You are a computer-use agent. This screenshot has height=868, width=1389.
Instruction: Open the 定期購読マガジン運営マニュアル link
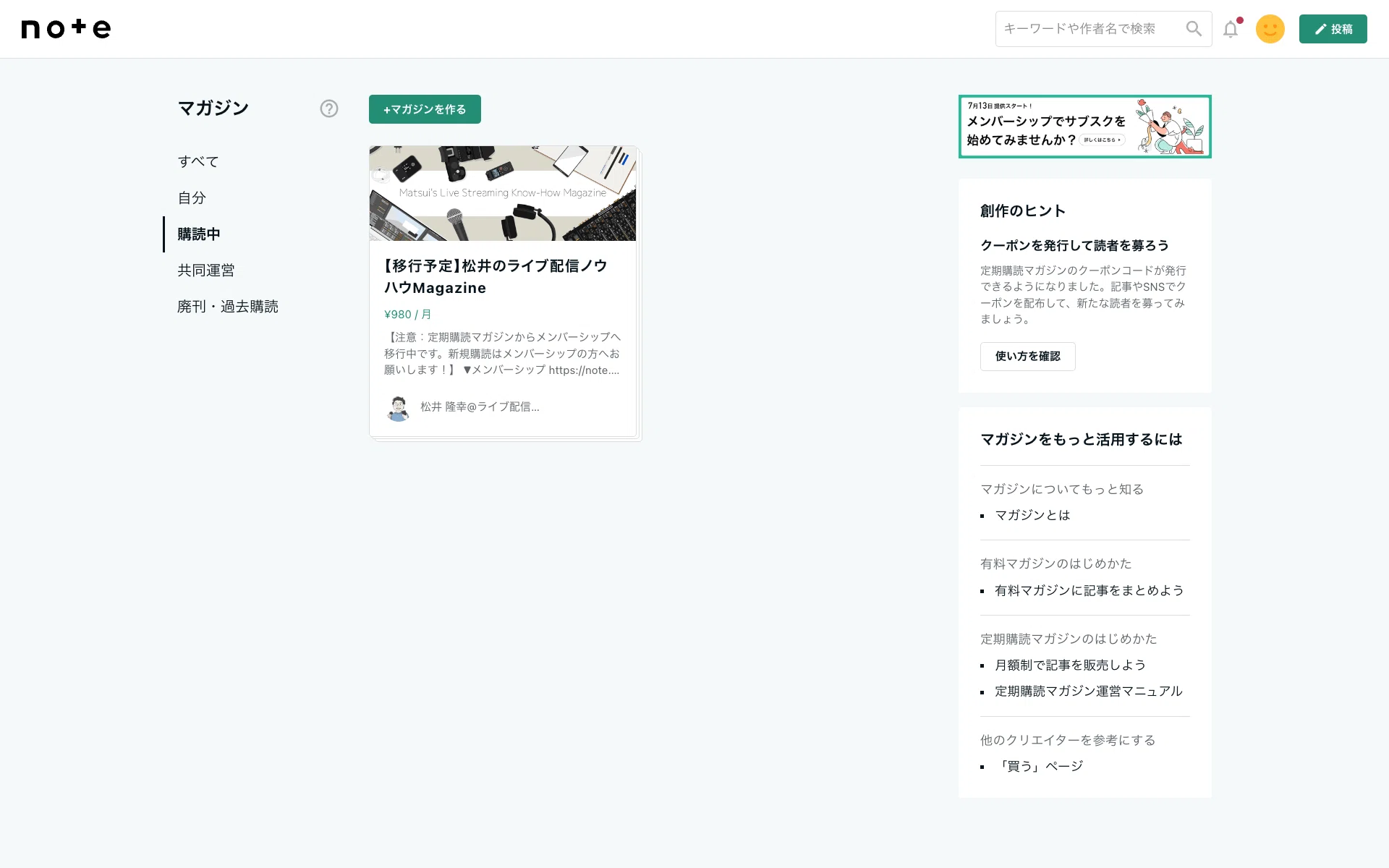point(1088,691)
